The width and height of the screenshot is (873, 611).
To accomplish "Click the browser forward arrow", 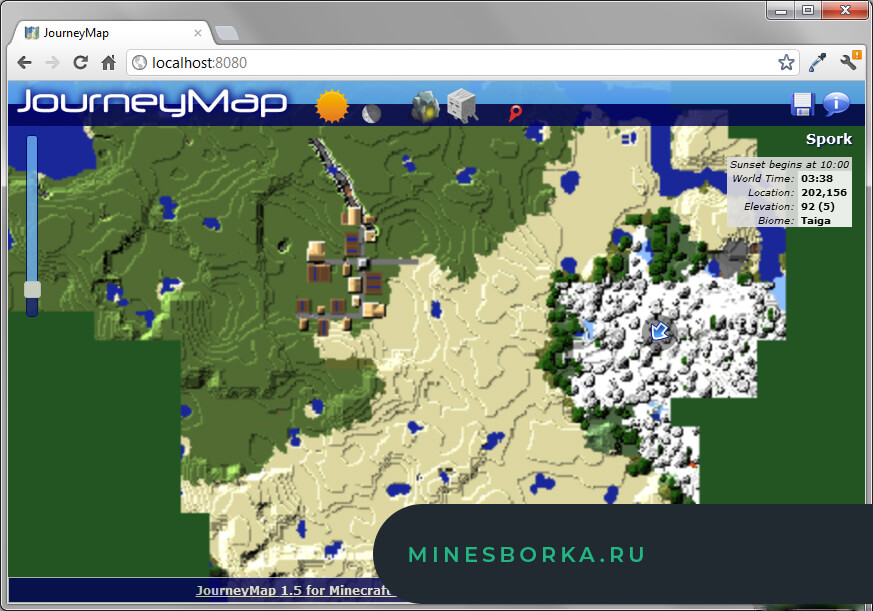I will click(x=52, y=62).
